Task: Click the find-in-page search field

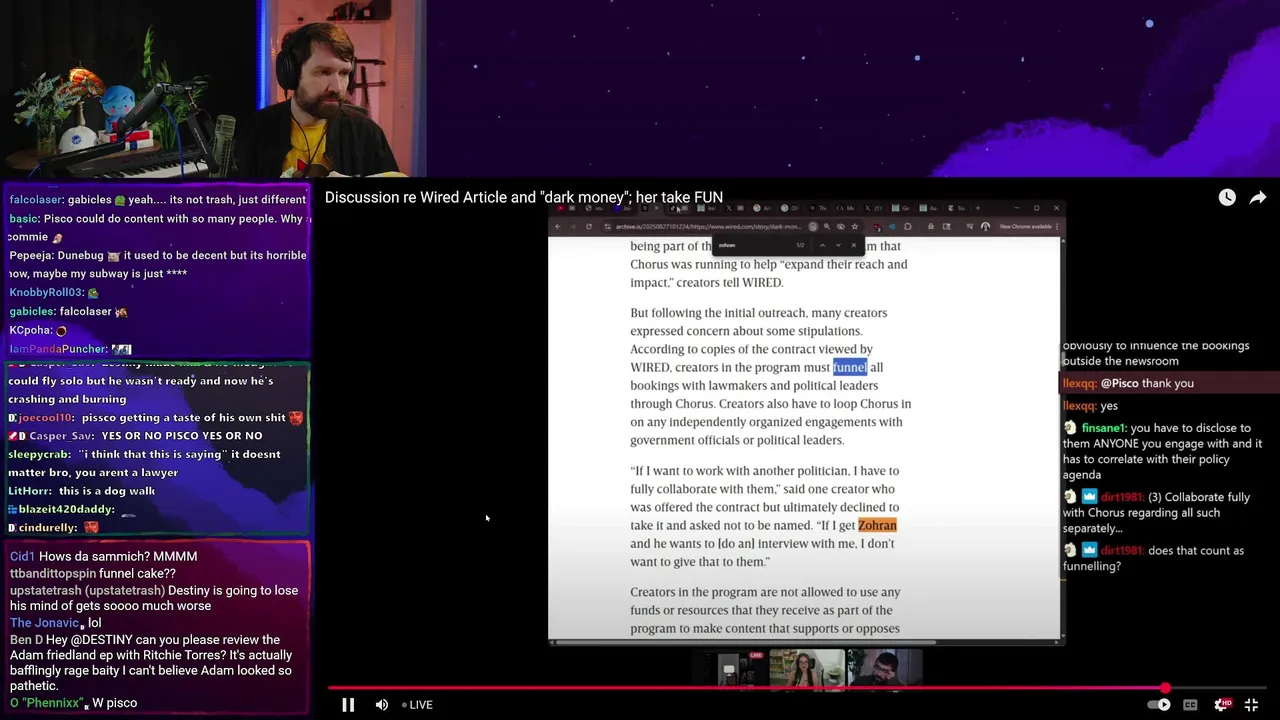Action: [x=755, y=245]
